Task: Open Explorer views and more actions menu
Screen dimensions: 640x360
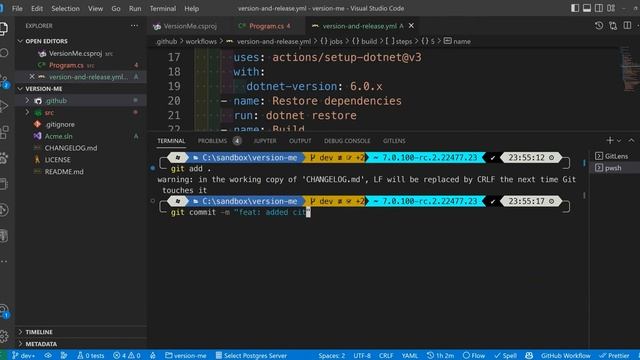Action: [134, 26]
